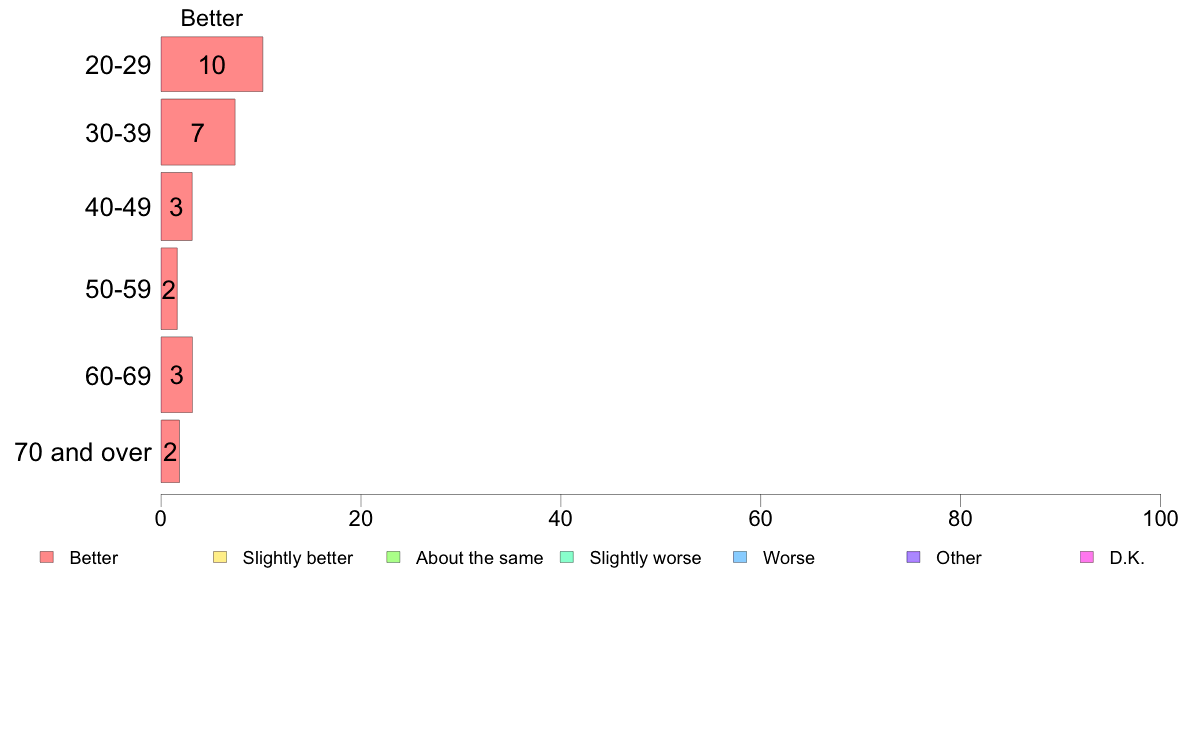1188x736 pixels.
Task: Click the 100 tick label on axis
Action: (x=1160, y=518)
